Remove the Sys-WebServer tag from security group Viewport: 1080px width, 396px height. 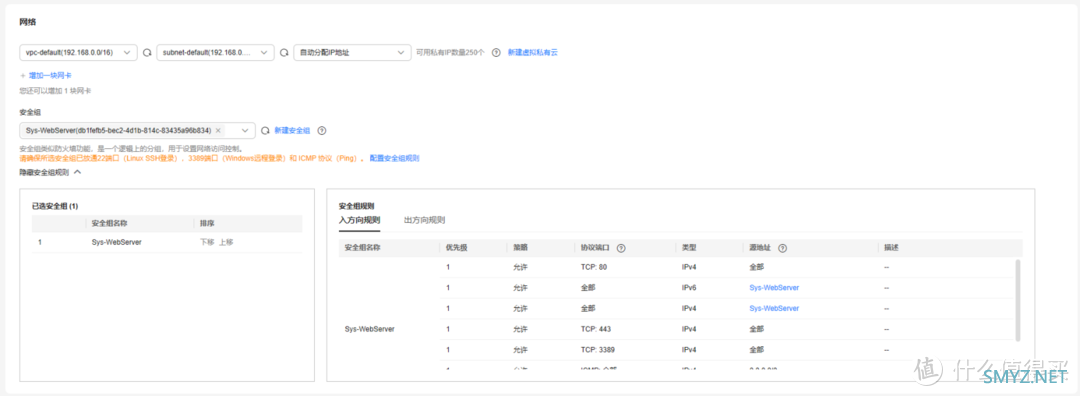tap(218, 130)
